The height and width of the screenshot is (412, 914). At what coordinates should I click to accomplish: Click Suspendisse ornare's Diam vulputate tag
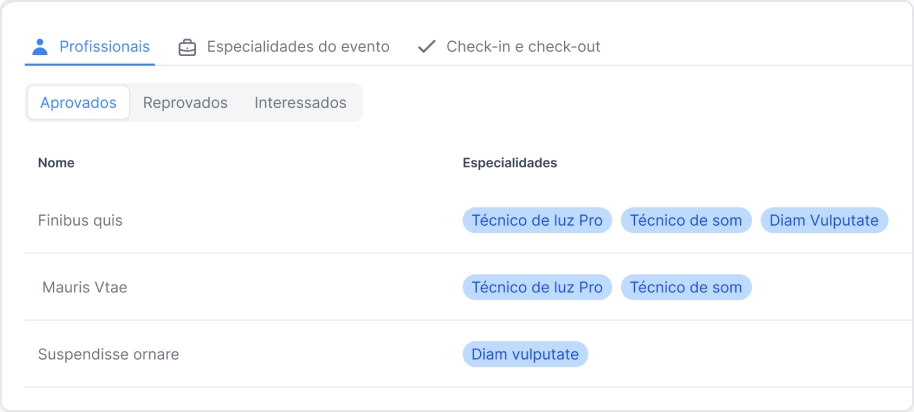coord(525,354)
